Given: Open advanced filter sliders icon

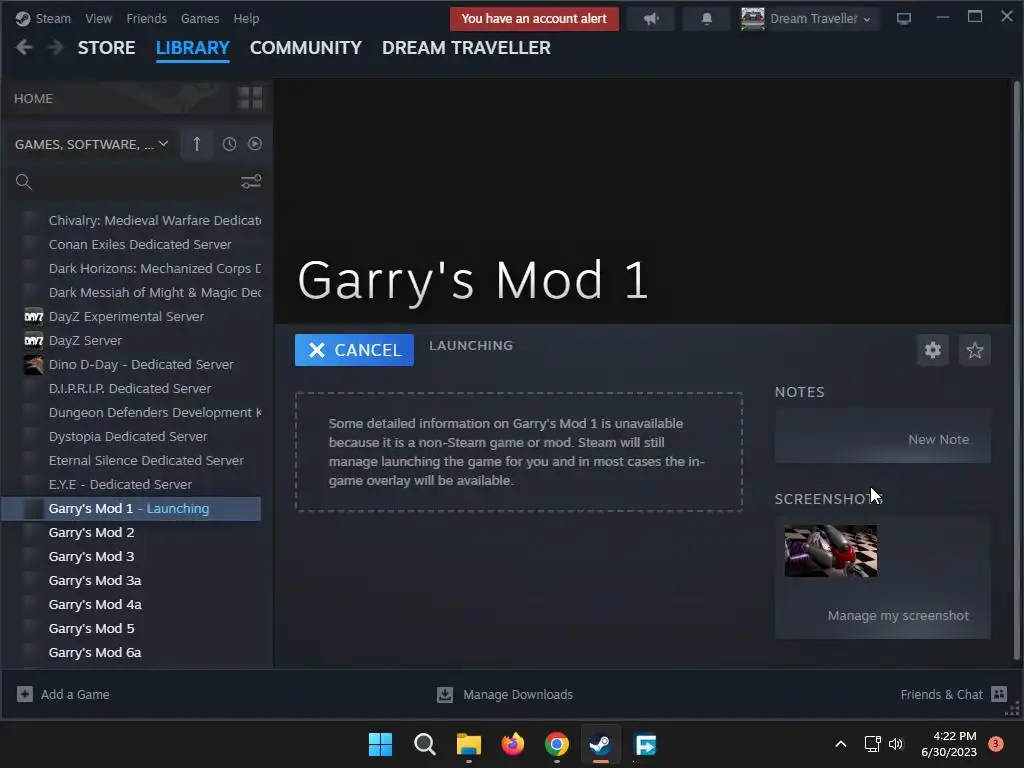Looking at the screenshot, I should click(x=251, y=182).
